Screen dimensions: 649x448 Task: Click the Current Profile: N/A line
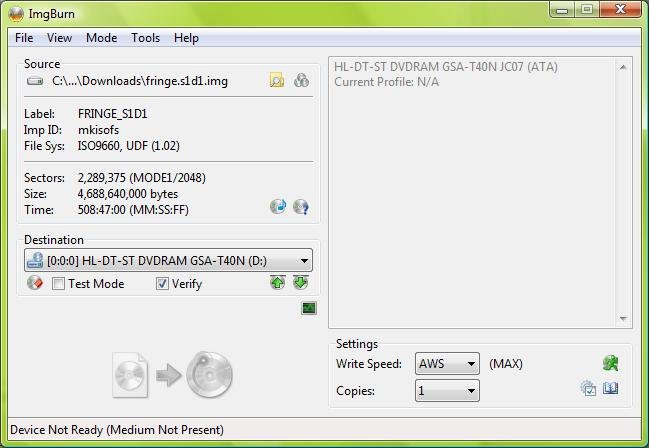[x=387, y=82]
